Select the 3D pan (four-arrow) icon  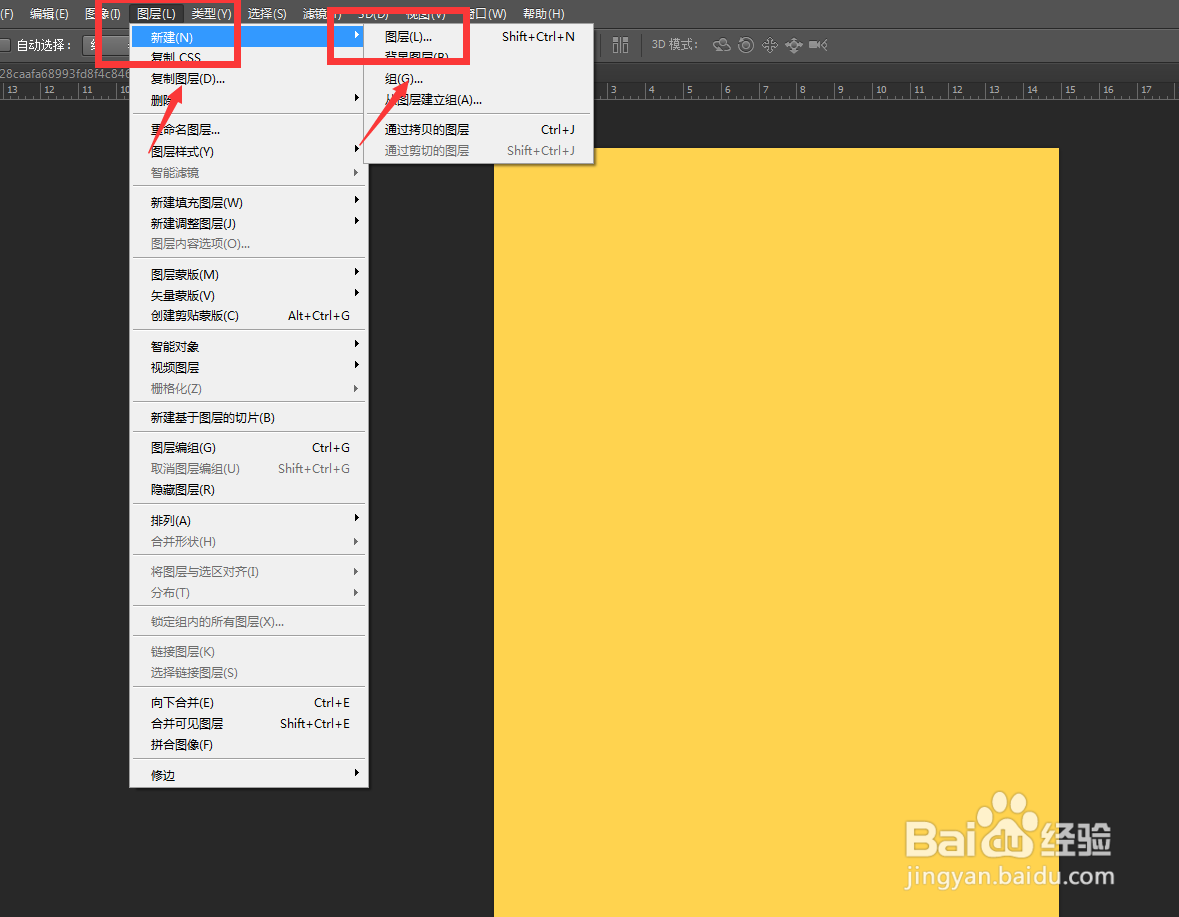pos(770,45)
